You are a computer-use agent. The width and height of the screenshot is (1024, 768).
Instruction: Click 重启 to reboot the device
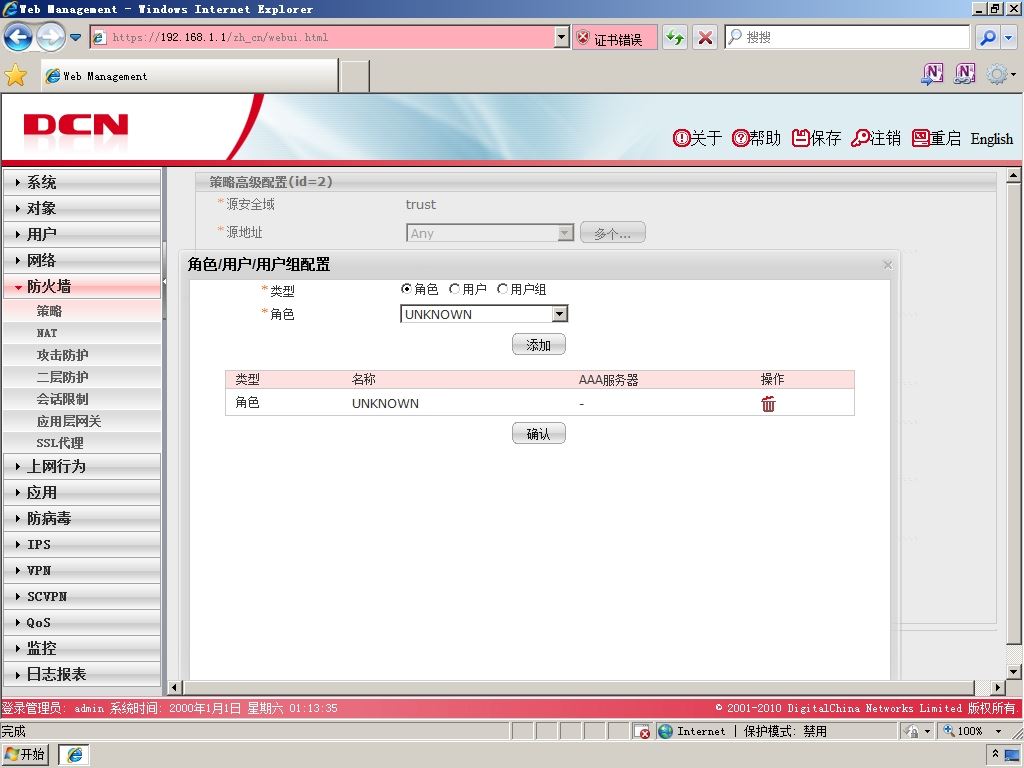936,138
